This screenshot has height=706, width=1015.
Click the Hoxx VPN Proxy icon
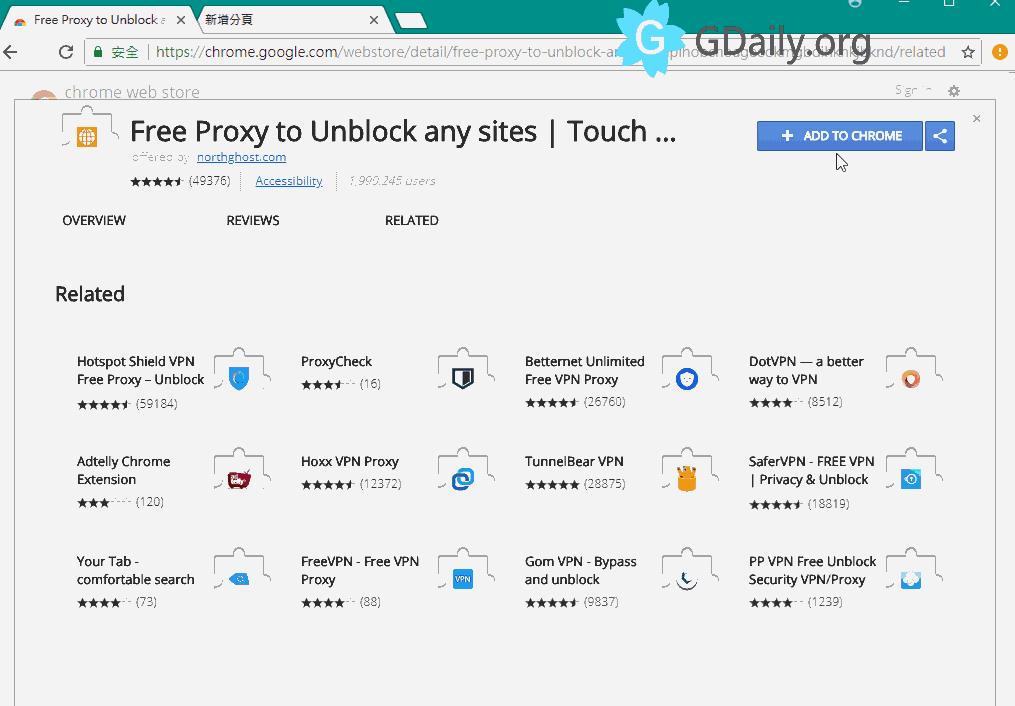tap(463, 479)
